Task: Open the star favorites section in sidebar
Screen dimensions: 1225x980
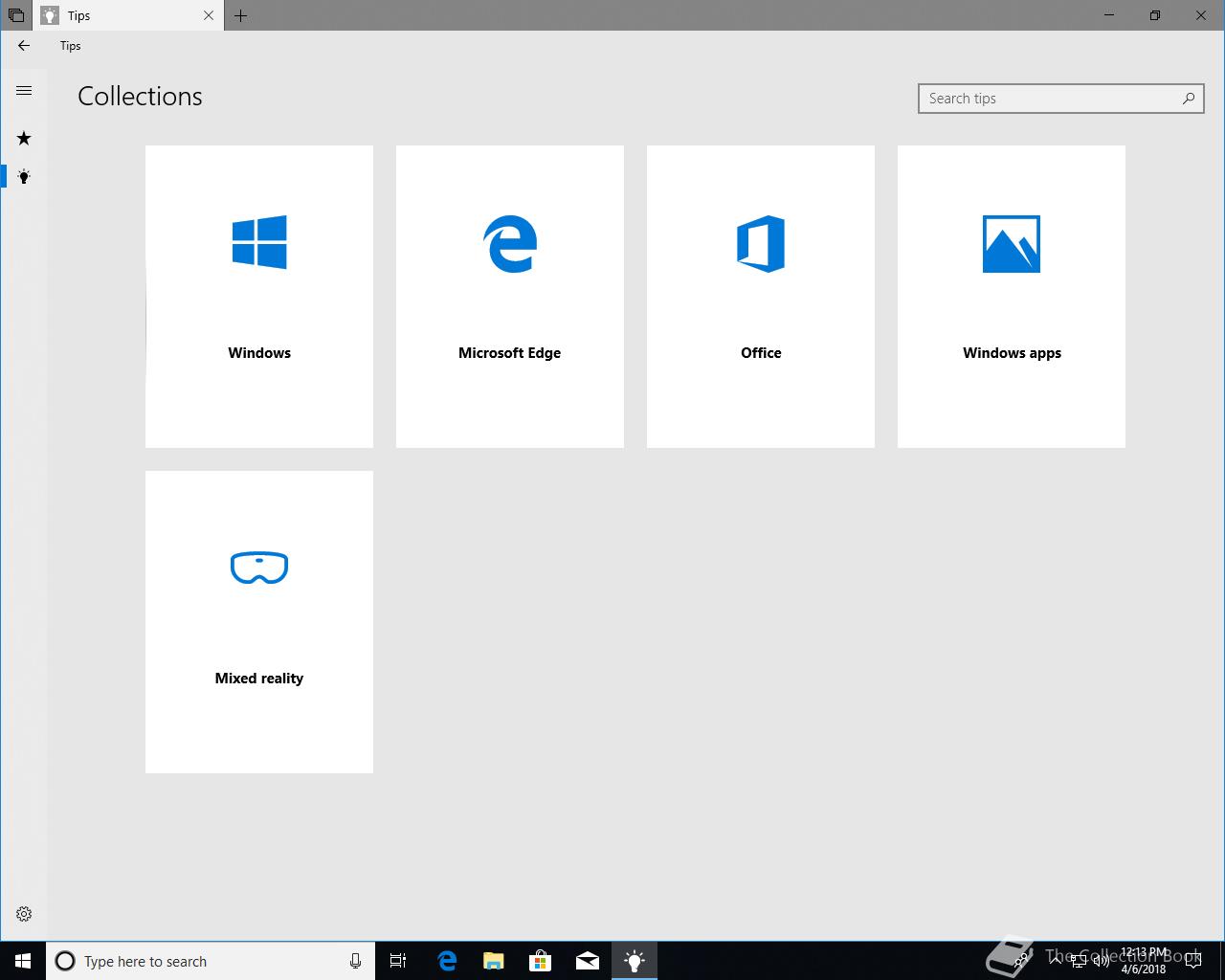Action: pyautogui.click(x=24, y=139)
